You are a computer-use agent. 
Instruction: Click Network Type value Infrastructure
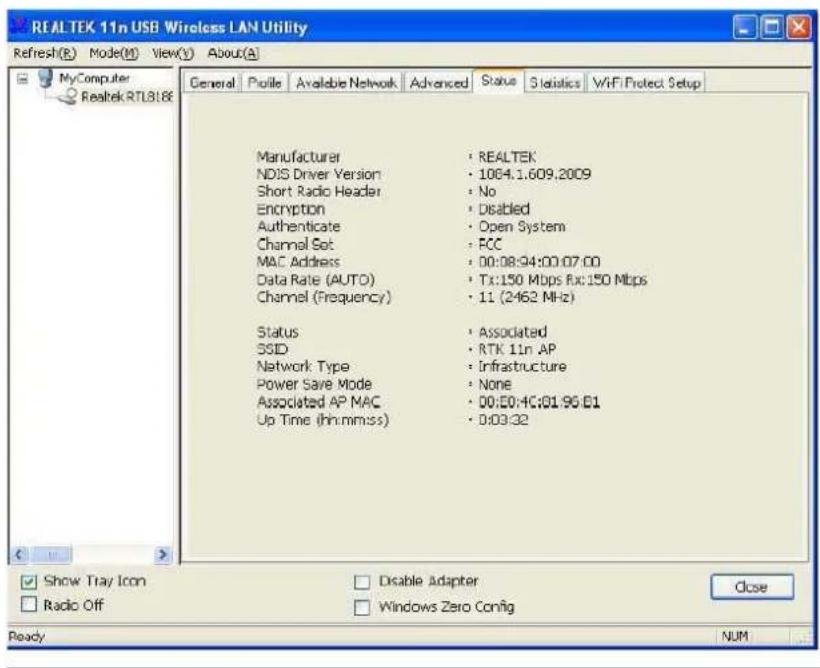[x=522, y=367]
